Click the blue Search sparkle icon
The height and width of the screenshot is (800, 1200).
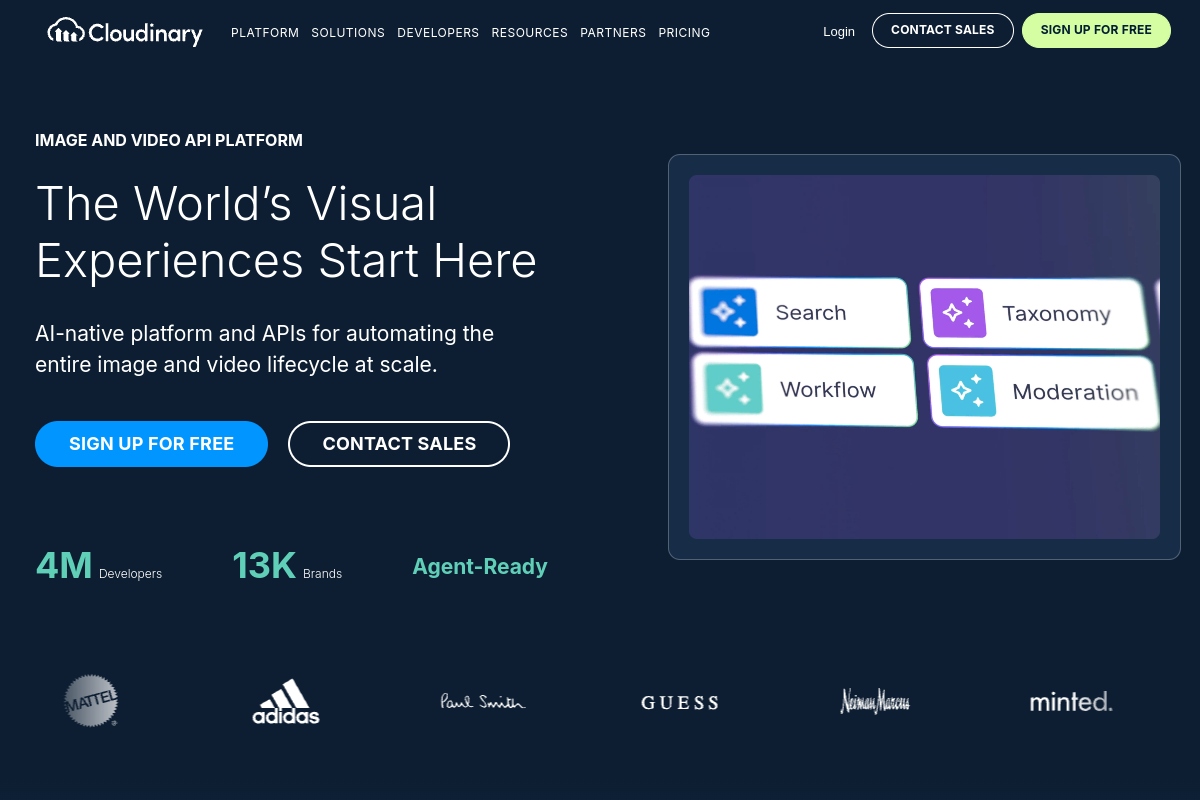729,313
